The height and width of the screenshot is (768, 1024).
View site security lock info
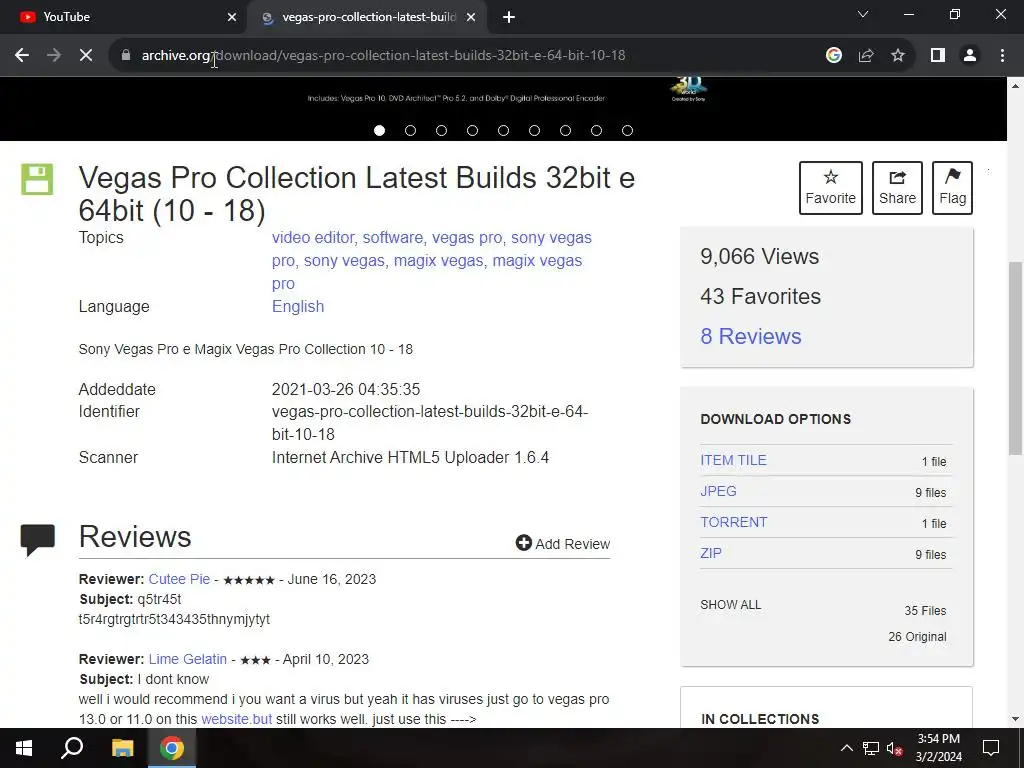(x=126, y=56)
